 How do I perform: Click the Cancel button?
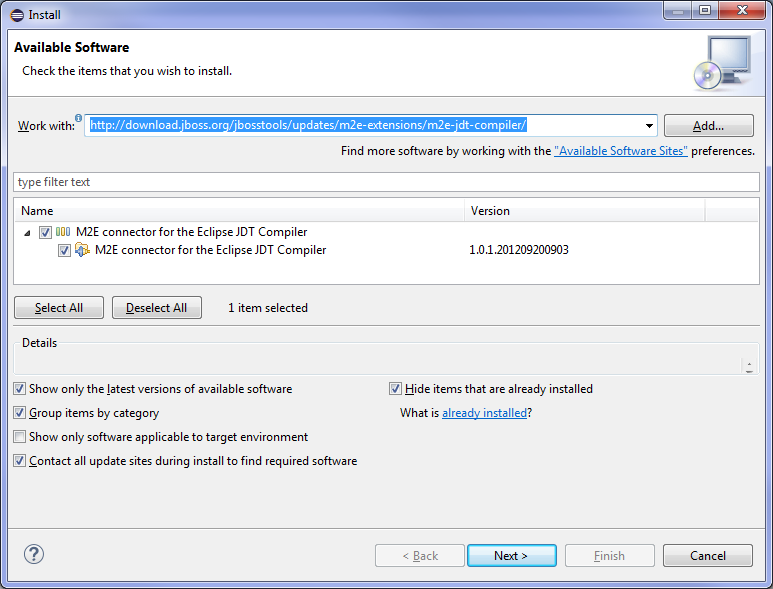(x=707, y=555)
